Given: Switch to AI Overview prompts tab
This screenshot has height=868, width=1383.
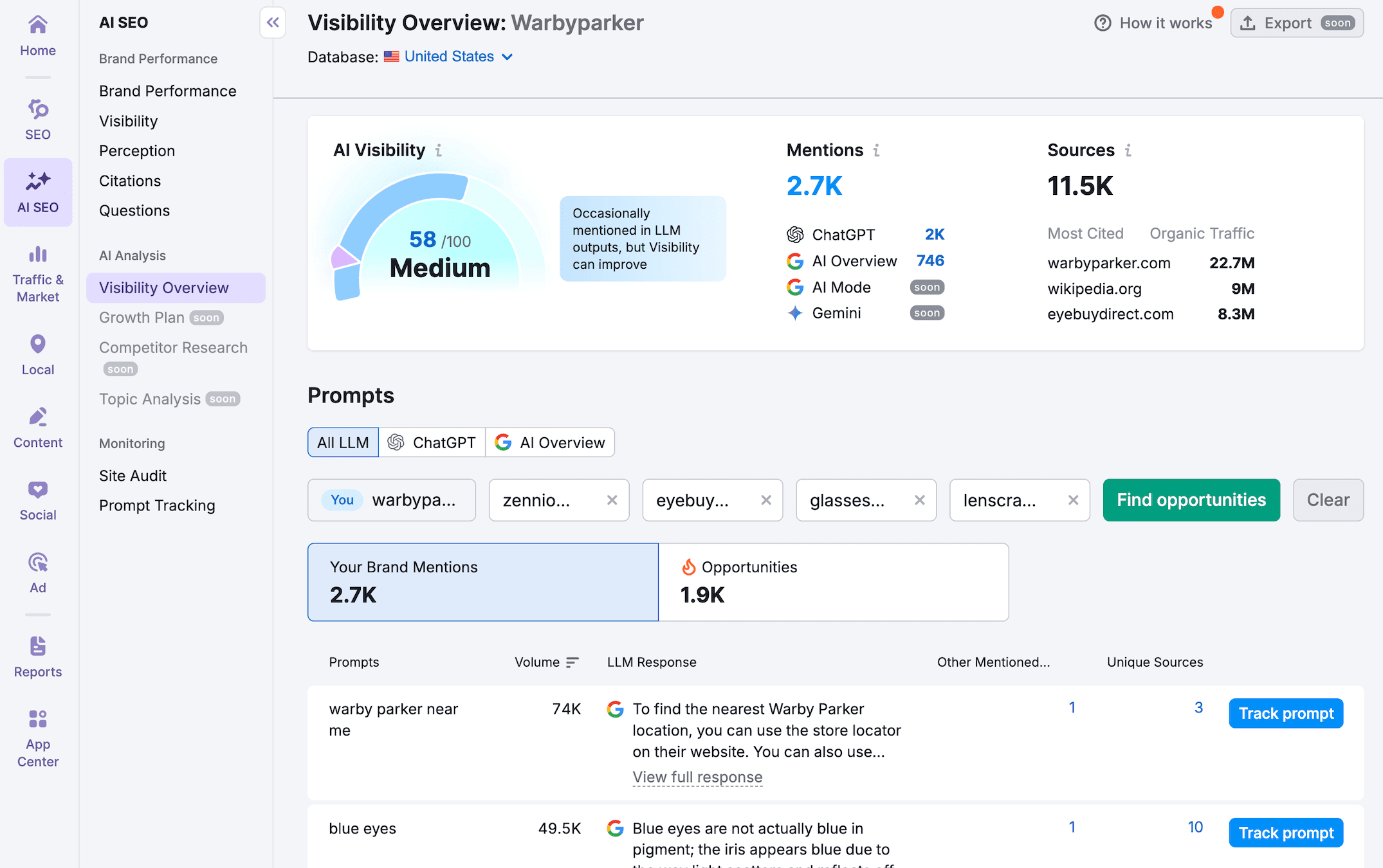Looking at the screenshot, I should 550,442.
